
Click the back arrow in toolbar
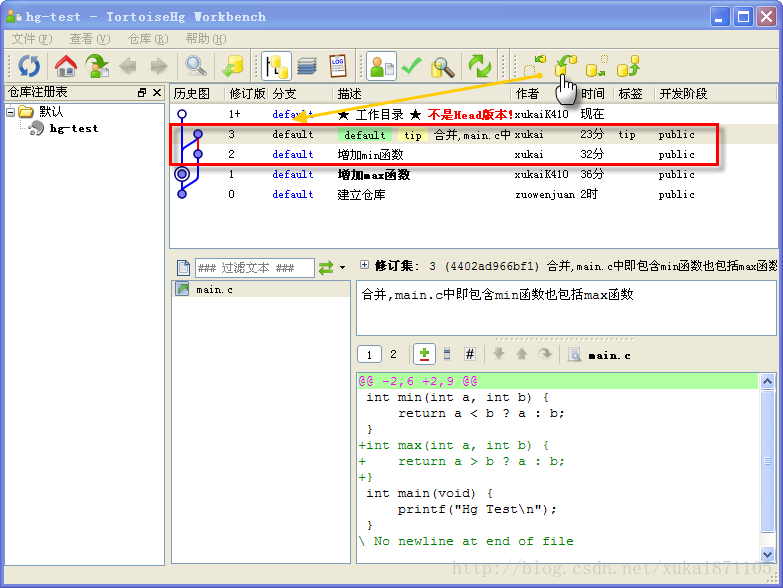pos(128,66)
